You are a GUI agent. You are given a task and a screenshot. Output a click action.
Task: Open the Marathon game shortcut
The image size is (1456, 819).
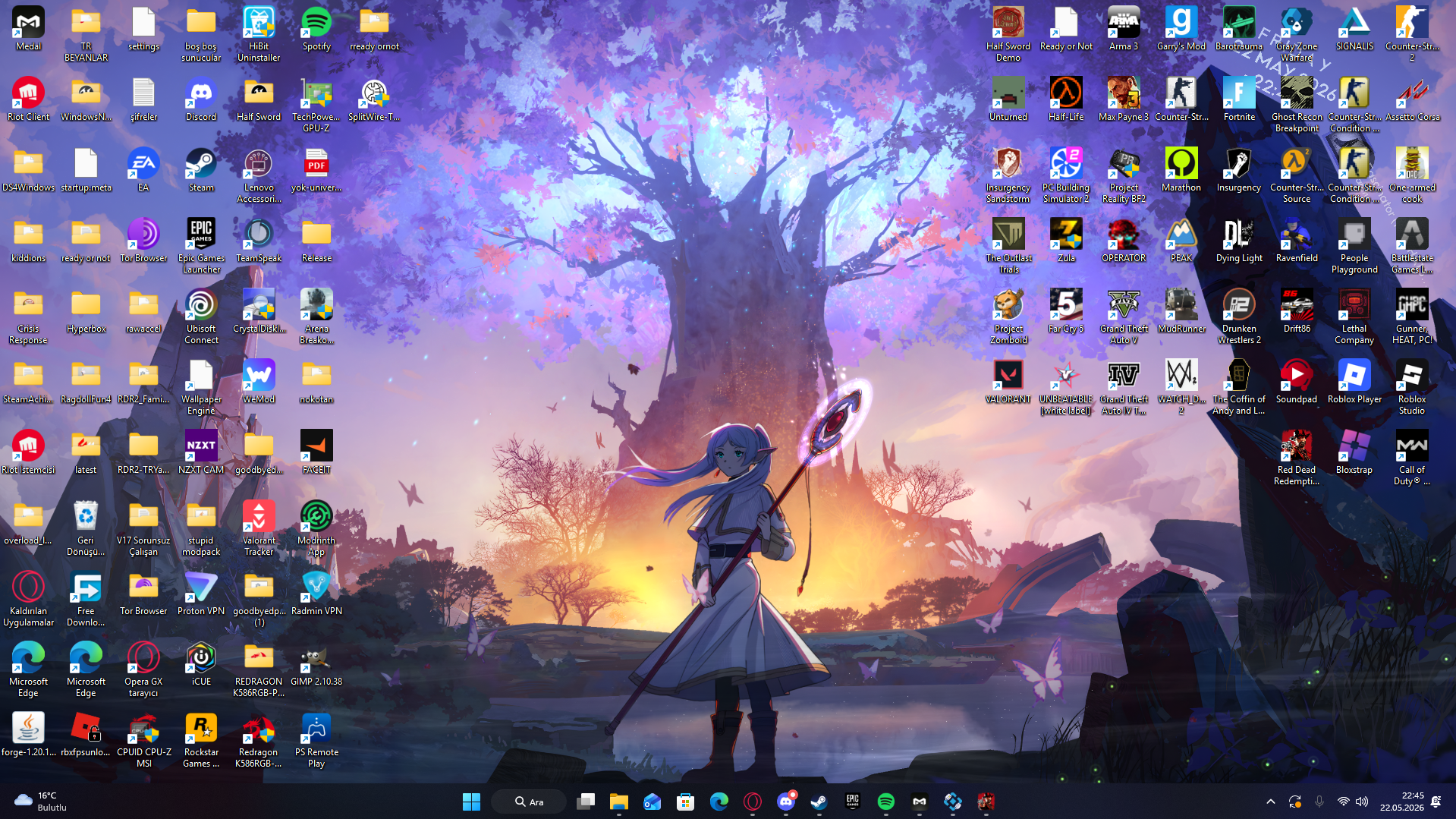[1181, 170]
